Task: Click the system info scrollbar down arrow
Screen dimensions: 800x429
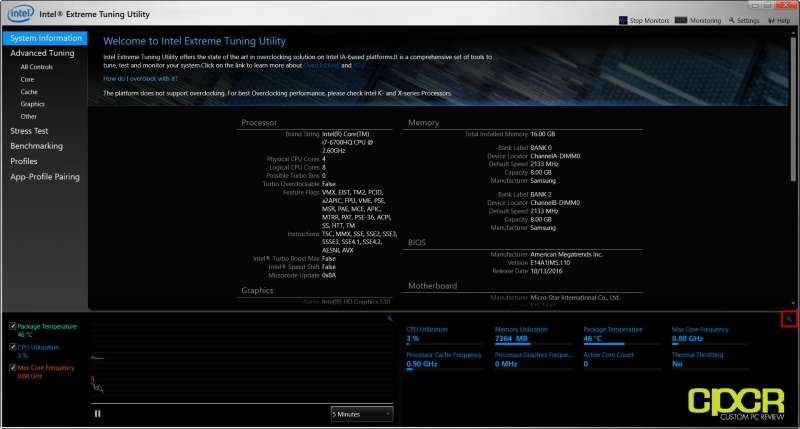Action: click(793, 304)
